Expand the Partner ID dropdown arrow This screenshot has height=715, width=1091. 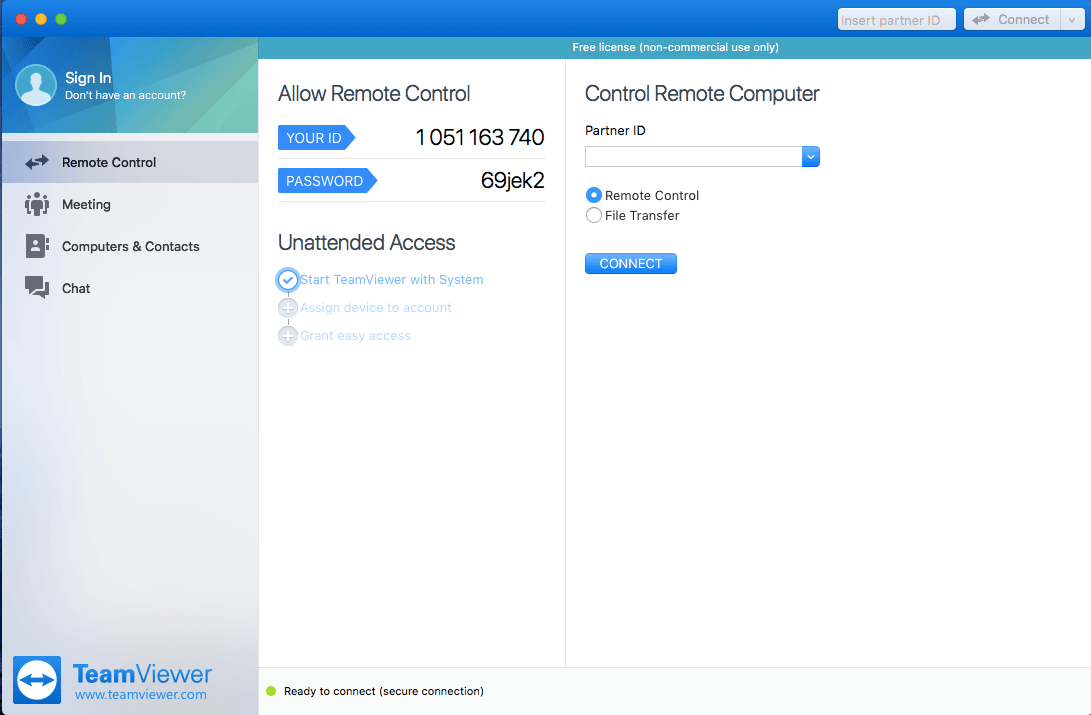[811, 157]
